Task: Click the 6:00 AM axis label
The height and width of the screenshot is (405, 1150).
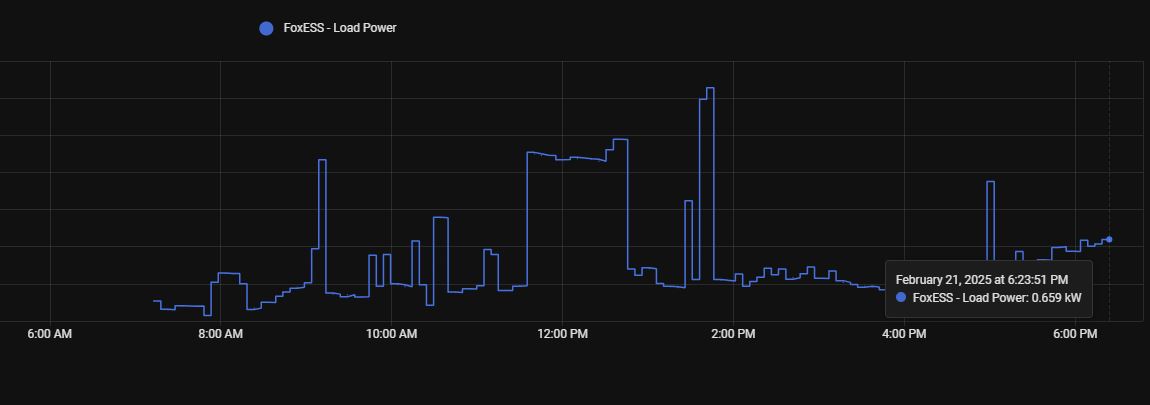Action: click(49, 334)
